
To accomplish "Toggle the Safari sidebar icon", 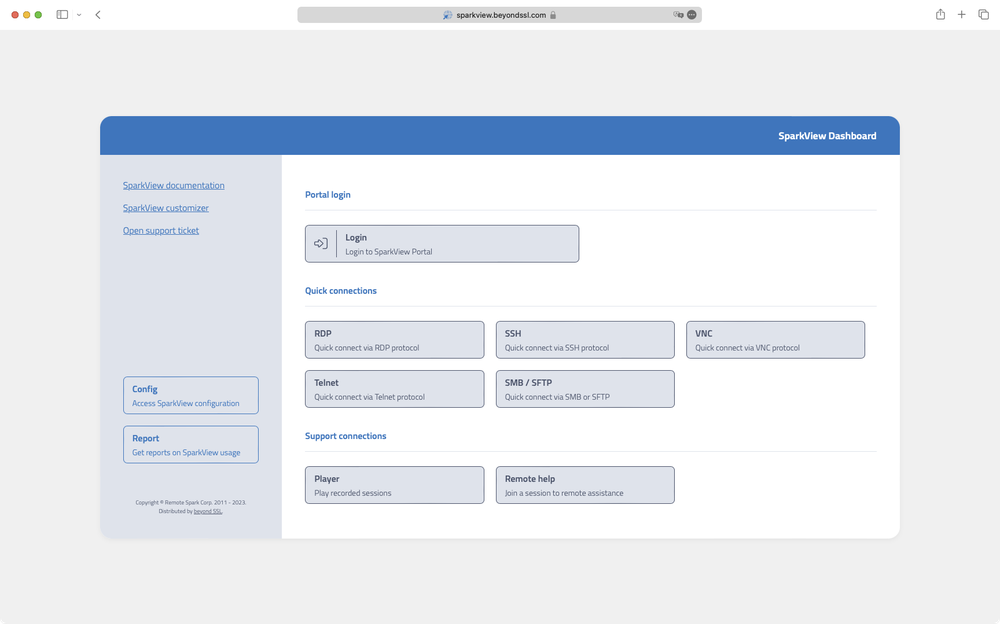I will coord(62,15).
